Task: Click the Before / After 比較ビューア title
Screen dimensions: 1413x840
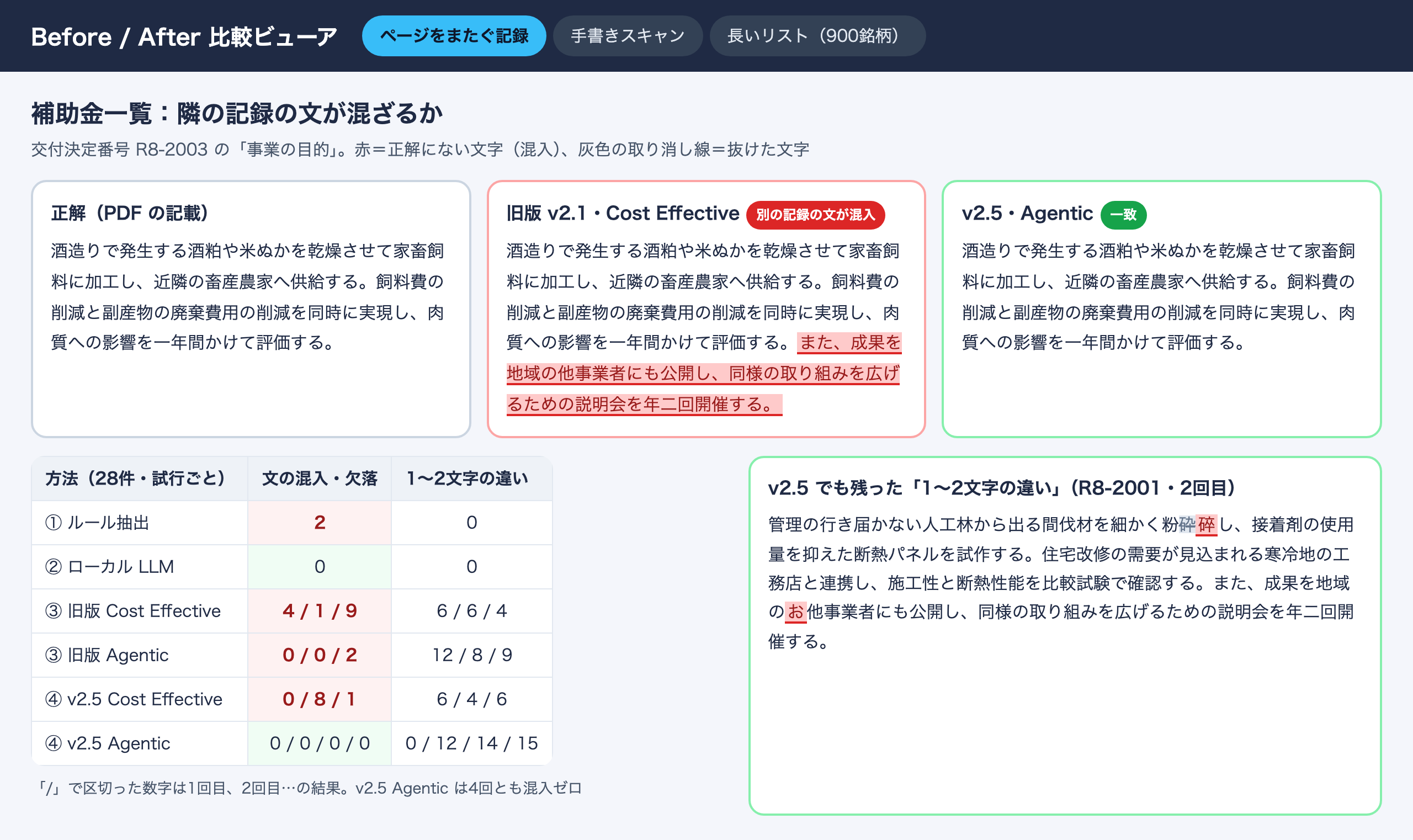Action: point(184,37)
